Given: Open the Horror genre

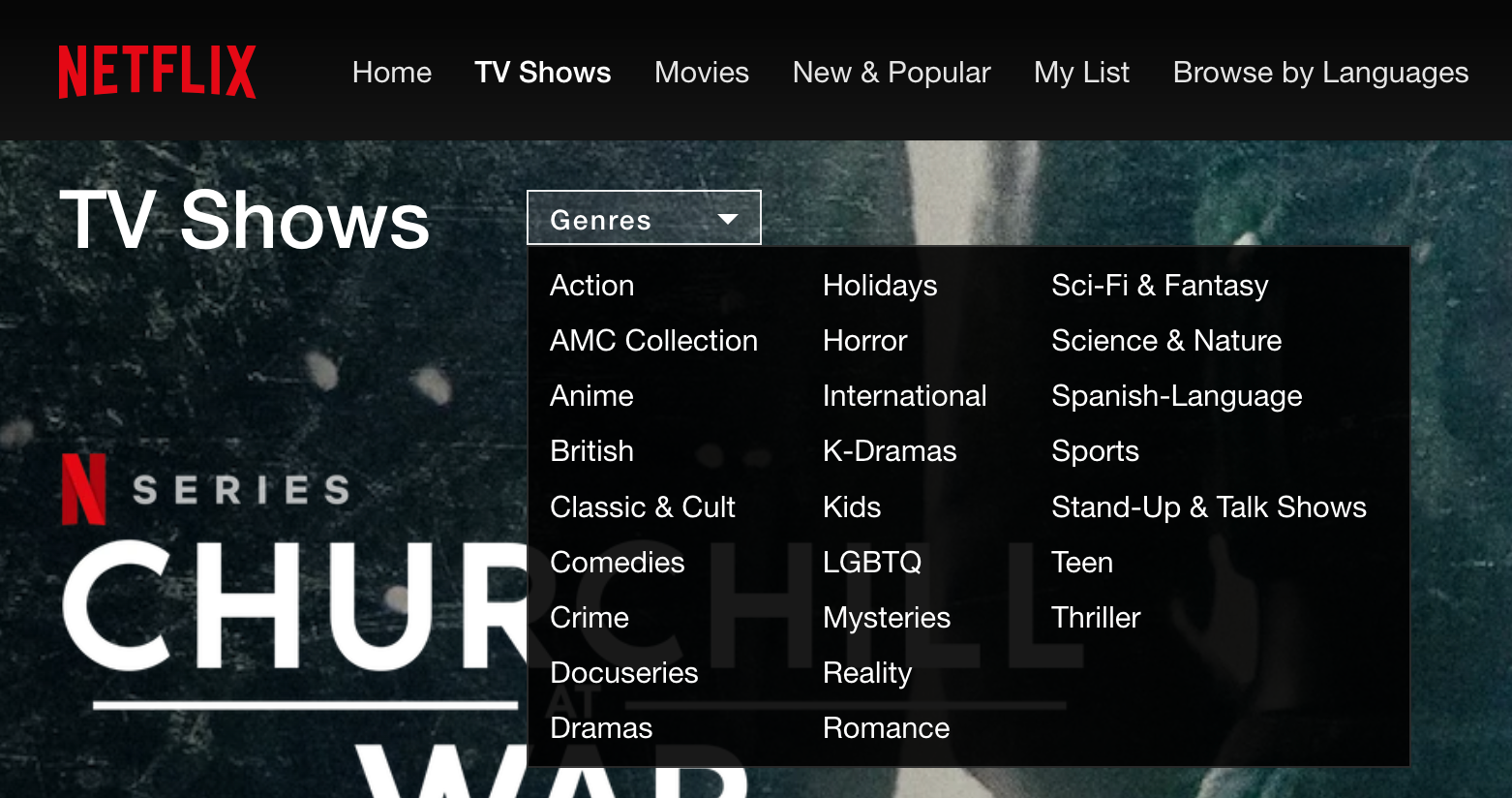Looking at the screenshot, I should pyautogui.click(x=864, y=340).
